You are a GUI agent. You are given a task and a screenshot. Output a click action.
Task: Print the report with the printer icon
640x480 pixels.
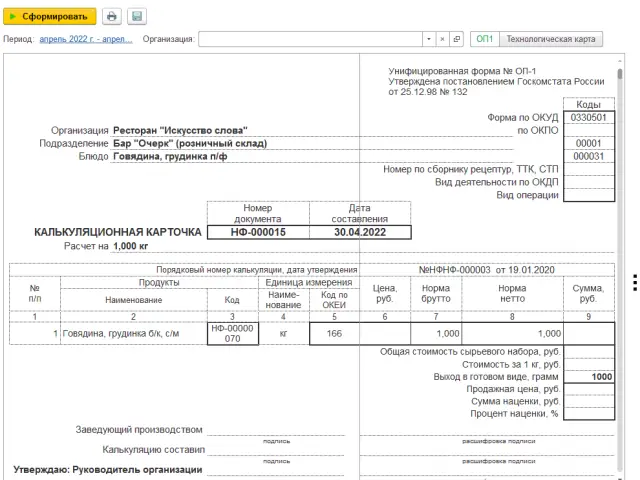112,17
